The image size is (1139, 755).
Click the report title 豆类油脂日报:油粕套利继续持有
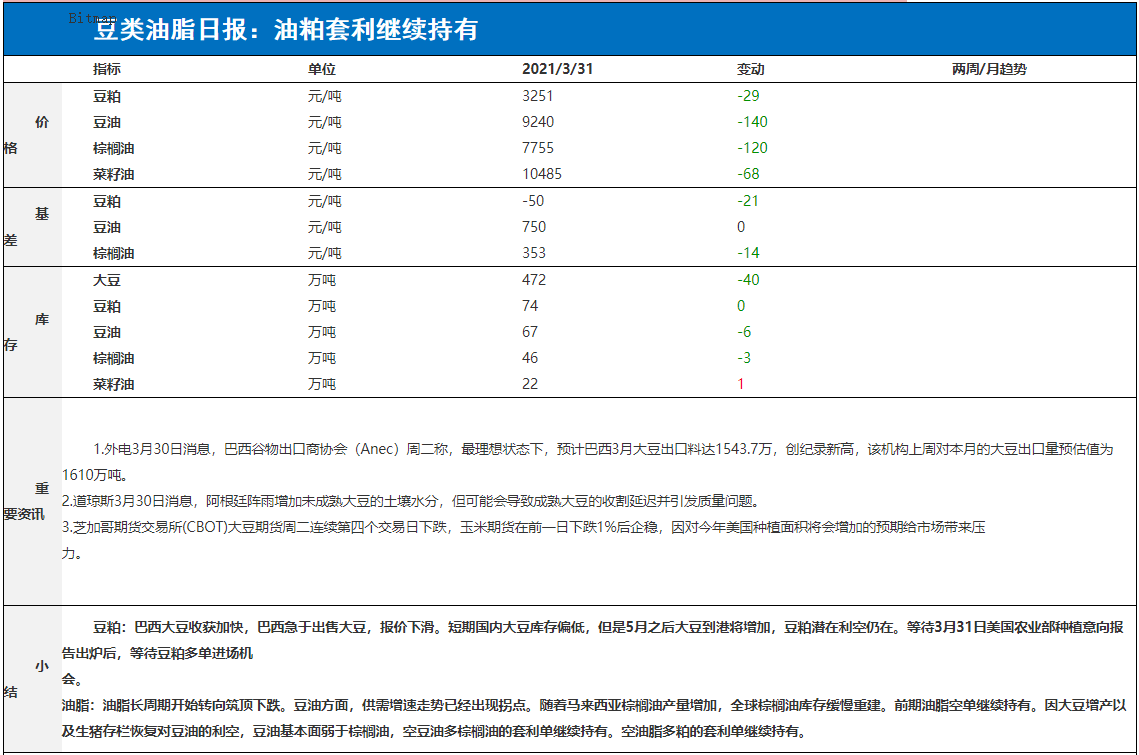click(x=285, y=30)
